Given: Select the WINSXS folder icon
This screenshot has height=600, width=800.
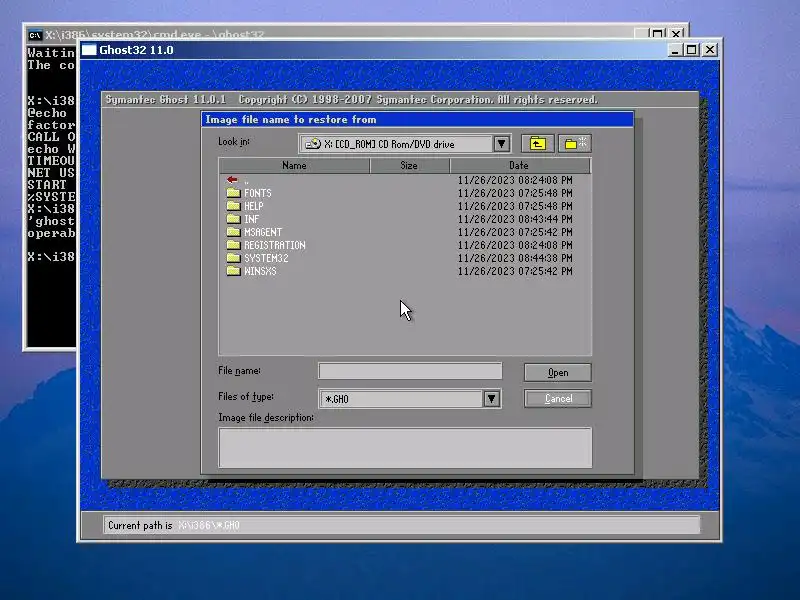Looking at the screenshot, I should coord(234,271).
